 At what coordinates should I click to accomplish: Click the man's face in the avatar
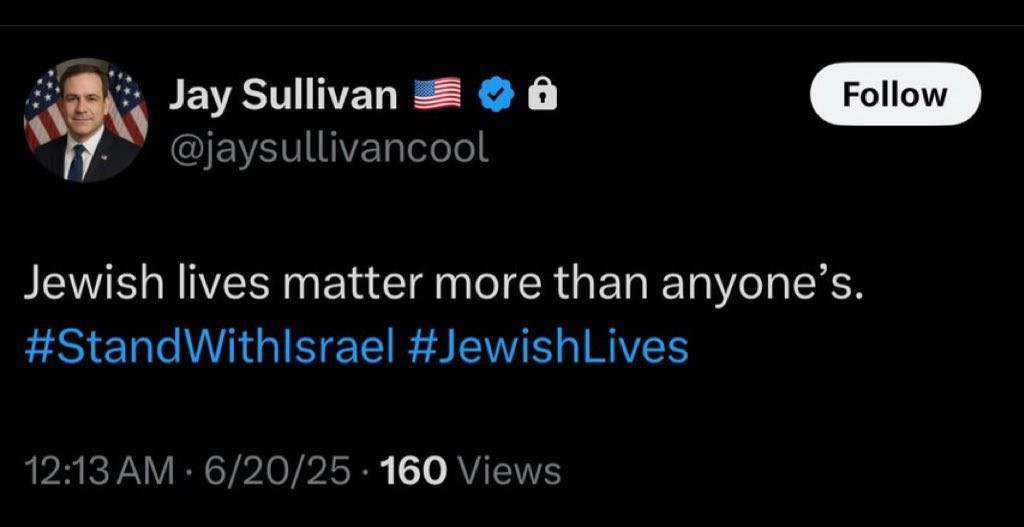pos(85,98)
